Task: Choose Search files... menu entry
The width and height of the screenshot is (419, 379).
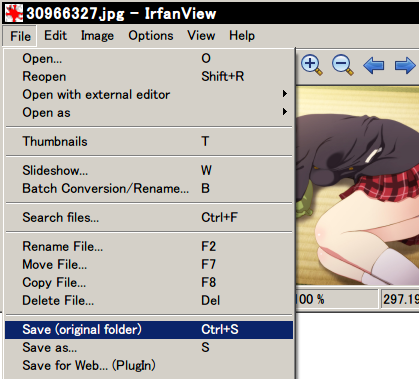Action: click(149, 217)
